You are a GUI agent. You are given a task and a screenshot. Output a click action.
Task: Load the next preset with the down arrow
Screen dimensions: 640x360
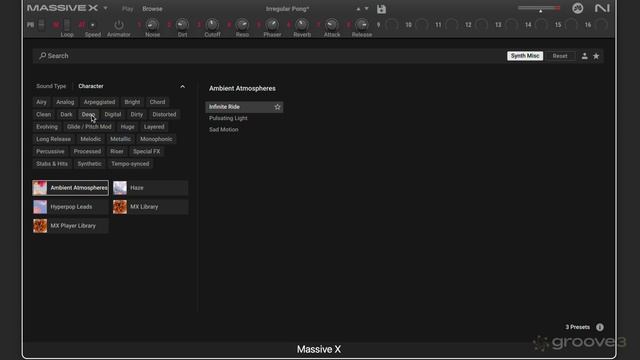(x=367, y=9)
